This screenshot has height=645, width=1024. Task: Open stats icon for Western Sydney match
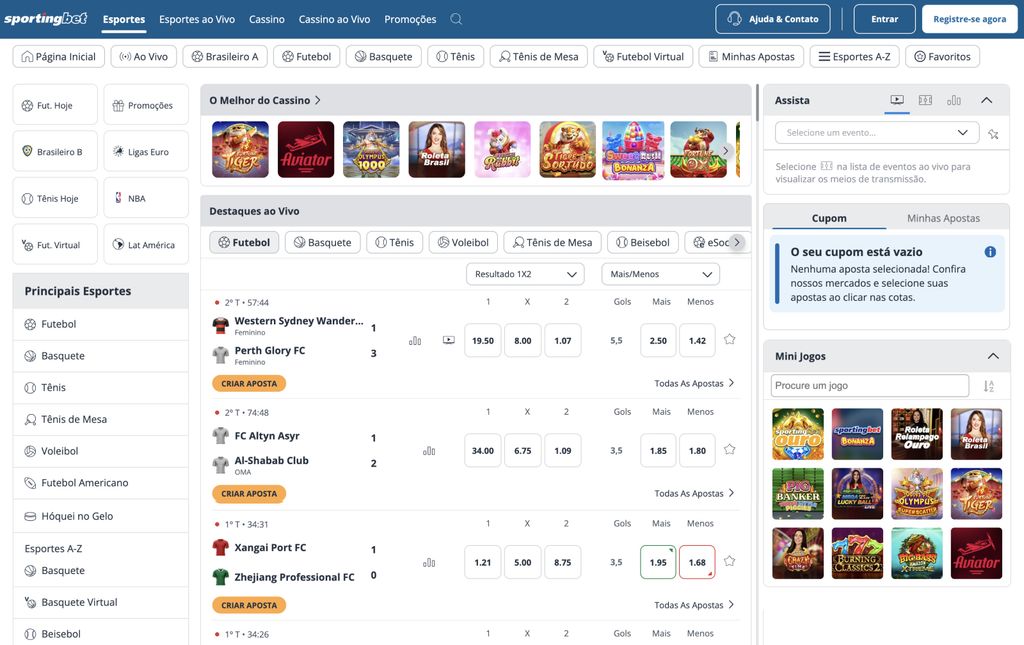click(x=415, y=340)
